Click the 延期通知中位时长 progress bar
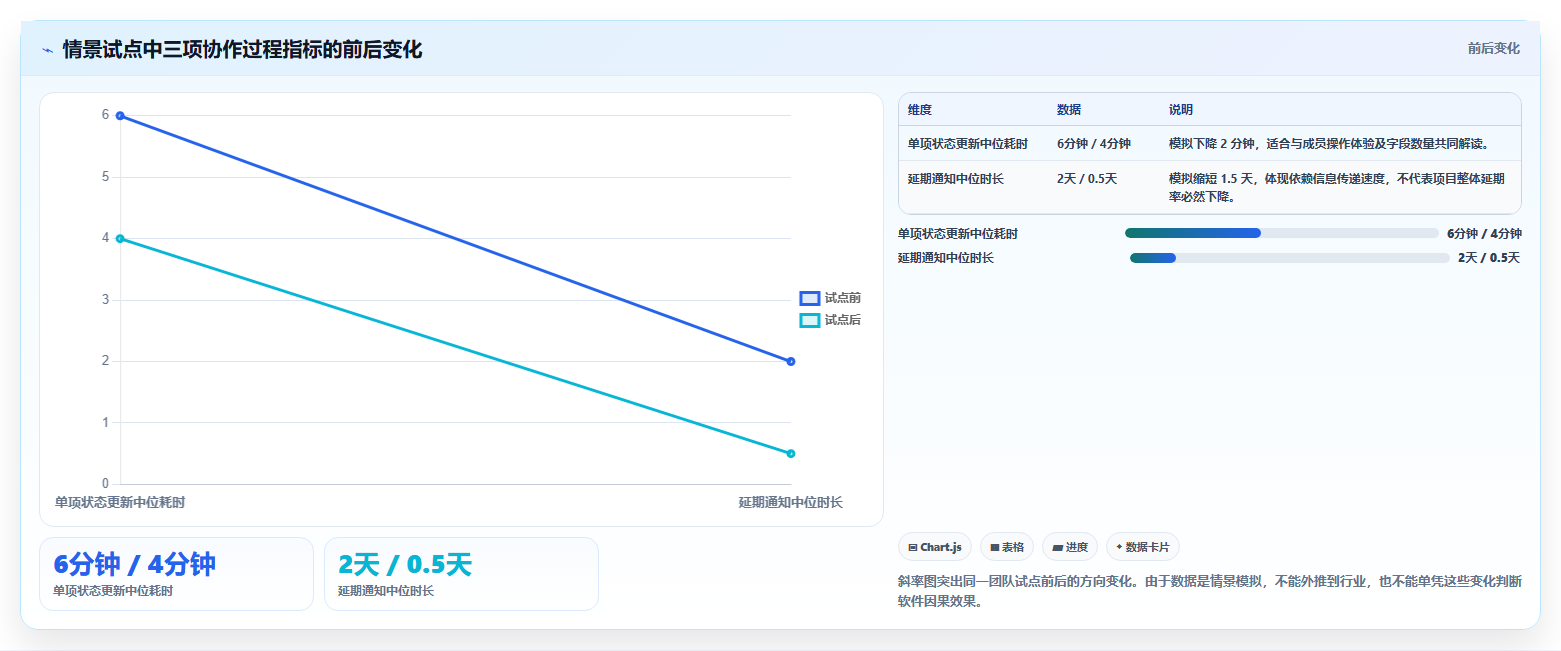1561x651 pixels. coord(1290,258)
